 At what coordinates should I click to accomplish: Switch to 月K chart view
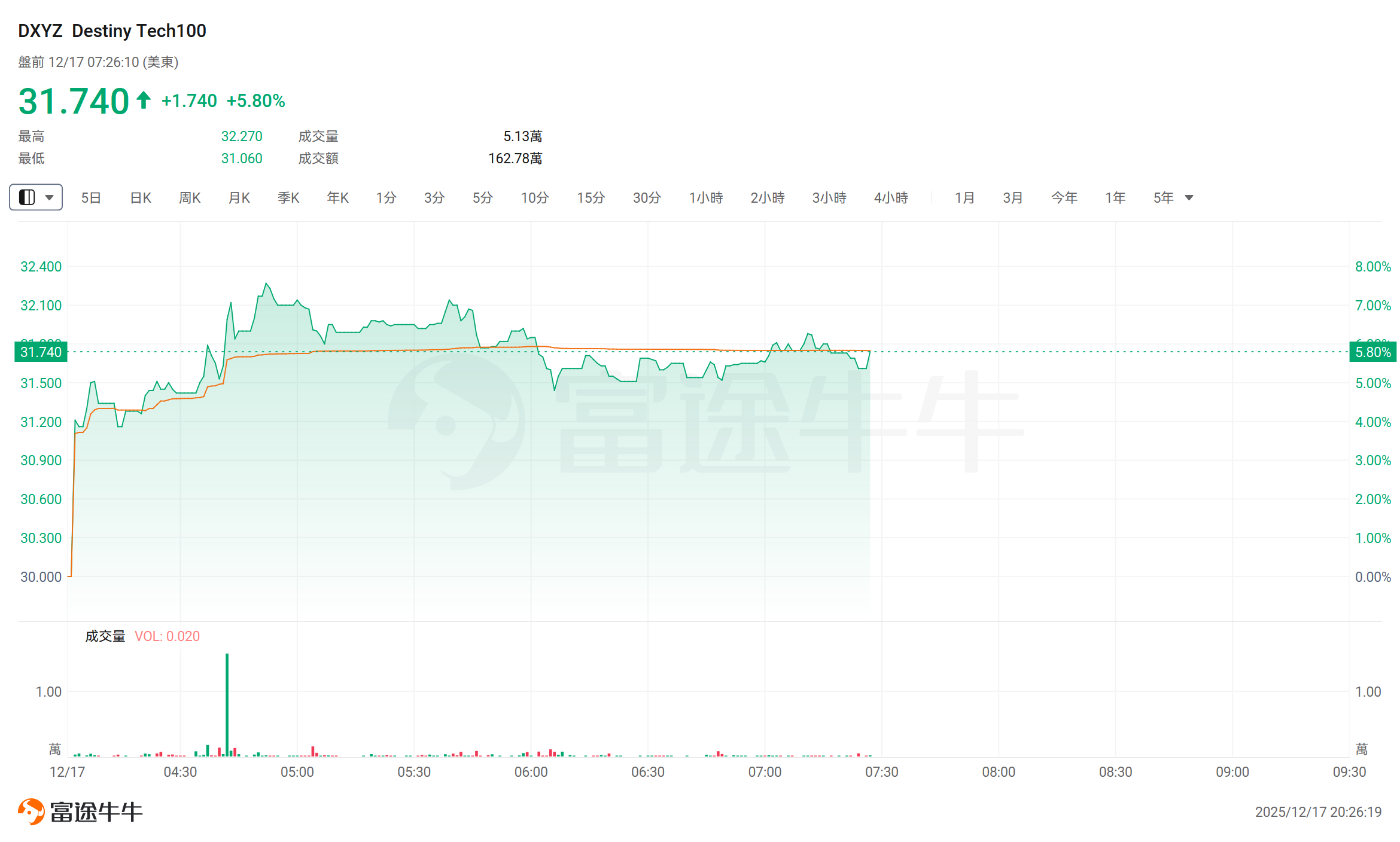[x=239, y=198]
